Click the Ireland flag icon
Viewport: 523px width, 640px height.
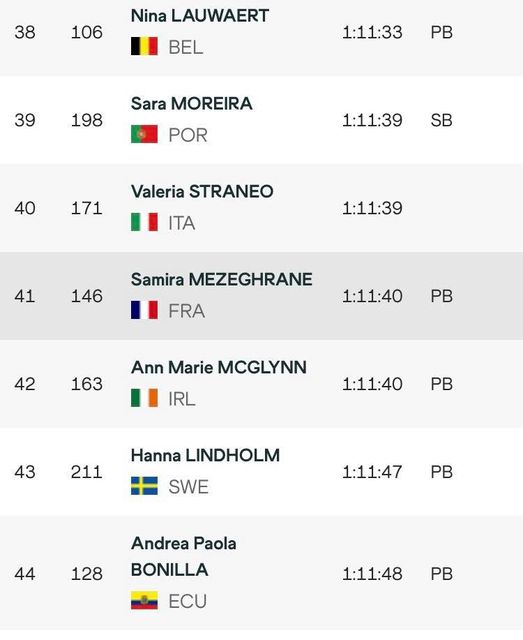pyautogui.click(x=144, y=398)
